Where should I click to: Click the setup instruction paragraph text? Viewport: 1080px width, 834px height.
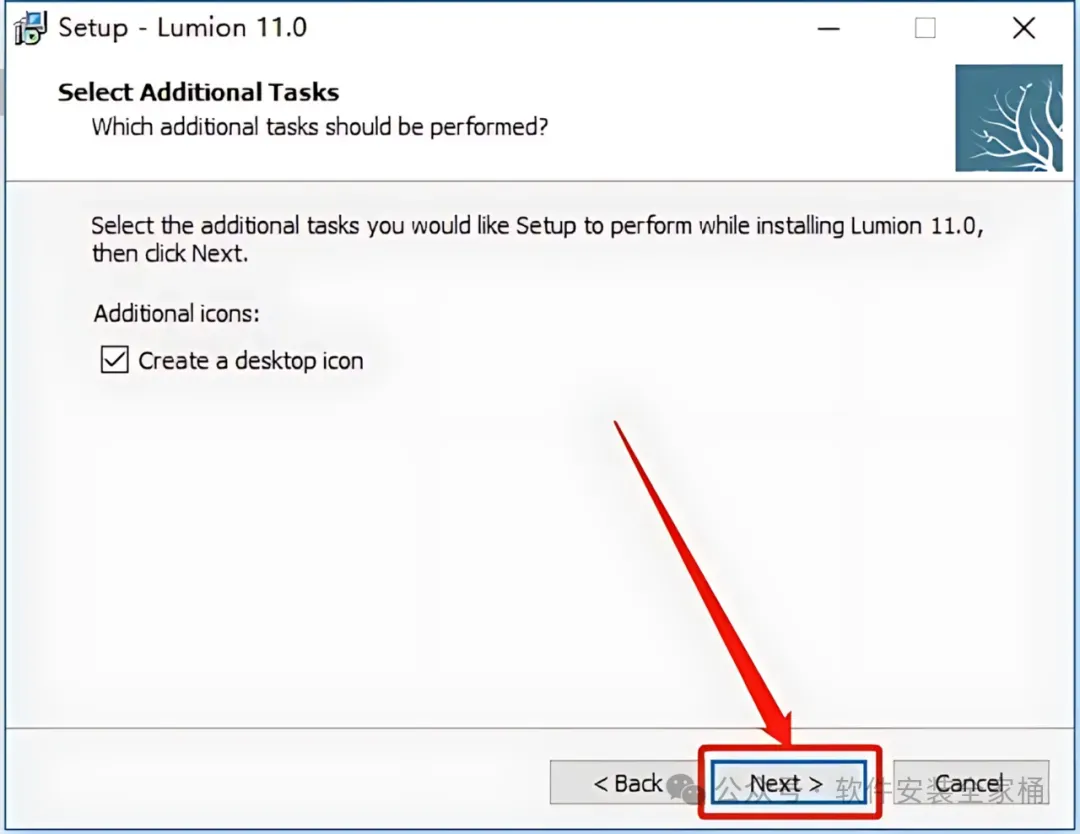coord(537,239)
